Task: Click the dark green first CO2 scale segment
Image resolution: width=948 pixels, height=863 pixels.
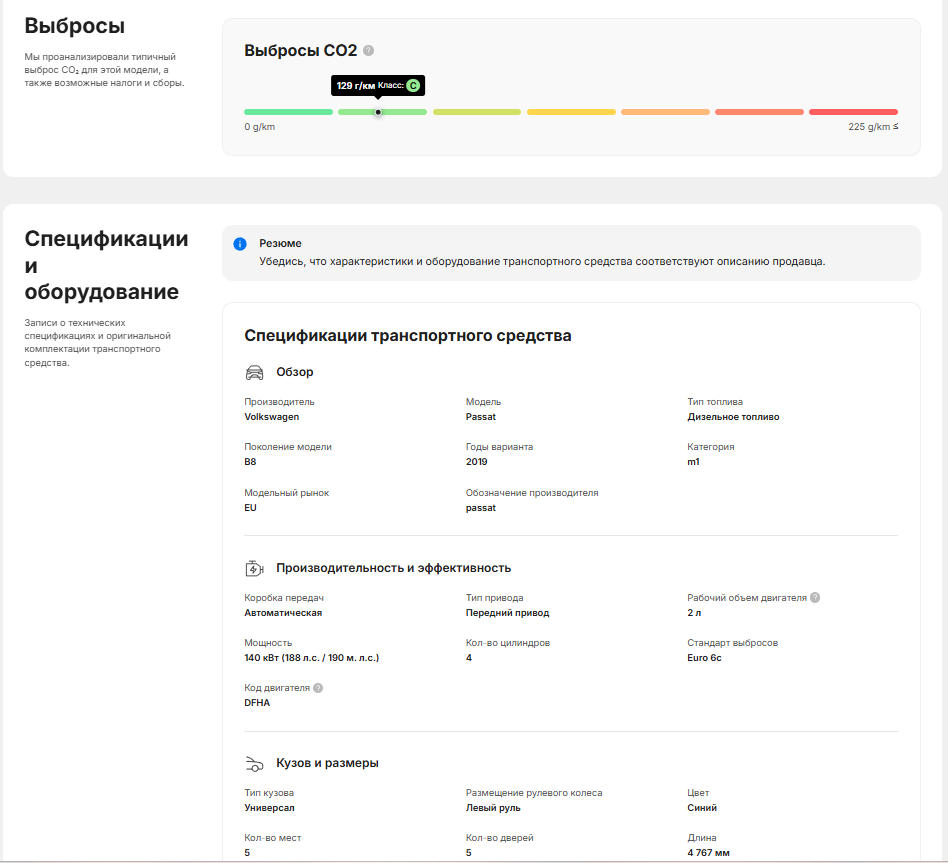Action: point(288,112)
